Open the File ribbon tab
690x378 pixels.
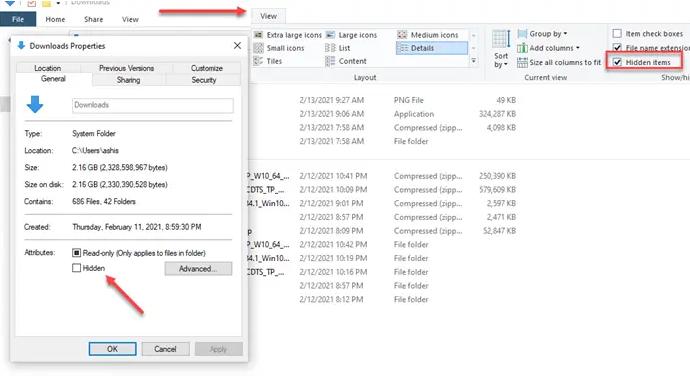[x=18, y=19]
